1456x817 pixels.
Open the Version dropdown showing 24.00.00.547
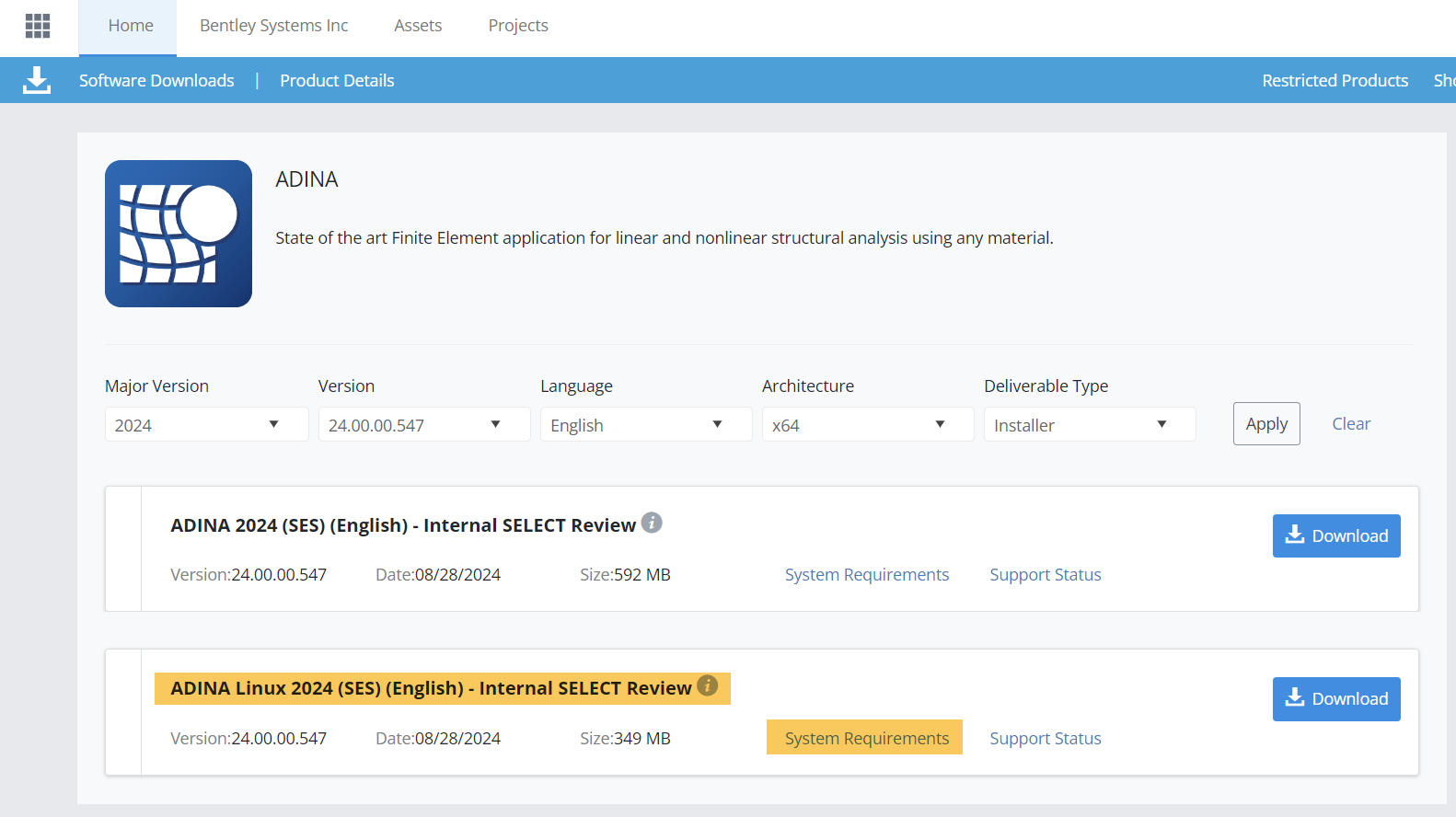click(424, 424)
